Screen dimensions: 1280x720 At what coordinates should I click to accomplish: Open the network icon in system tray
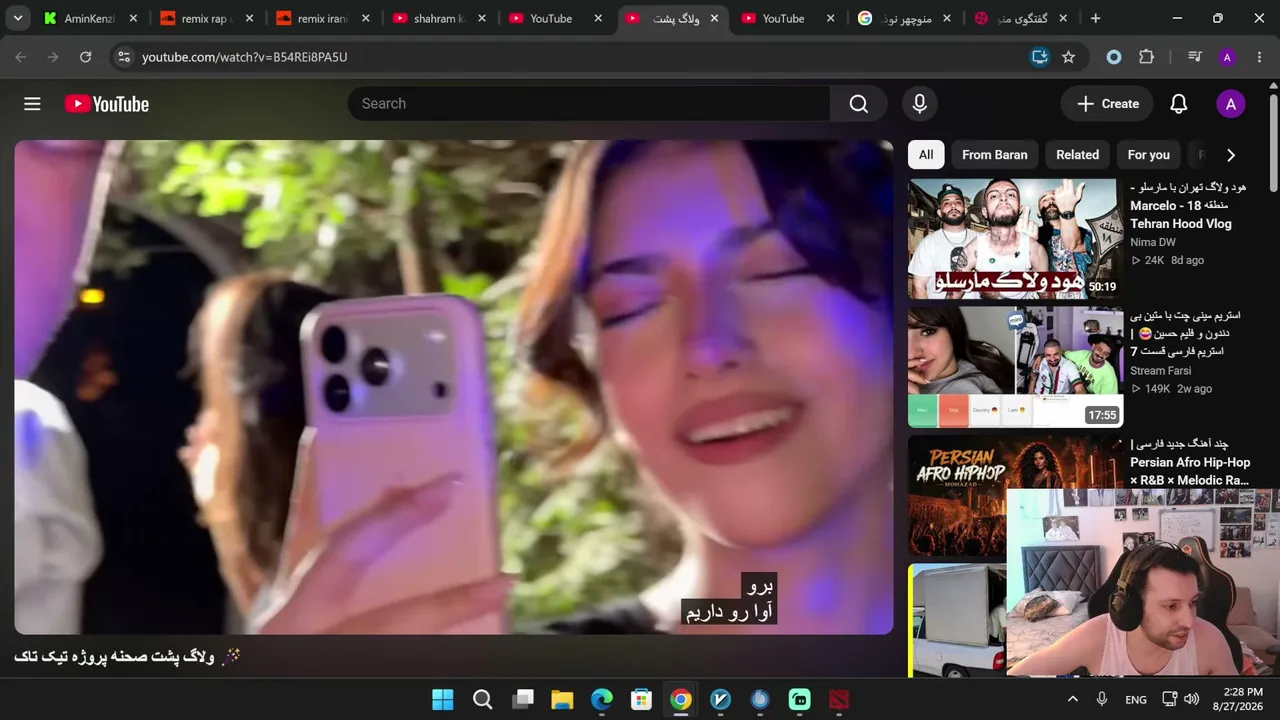point(1169,699)
